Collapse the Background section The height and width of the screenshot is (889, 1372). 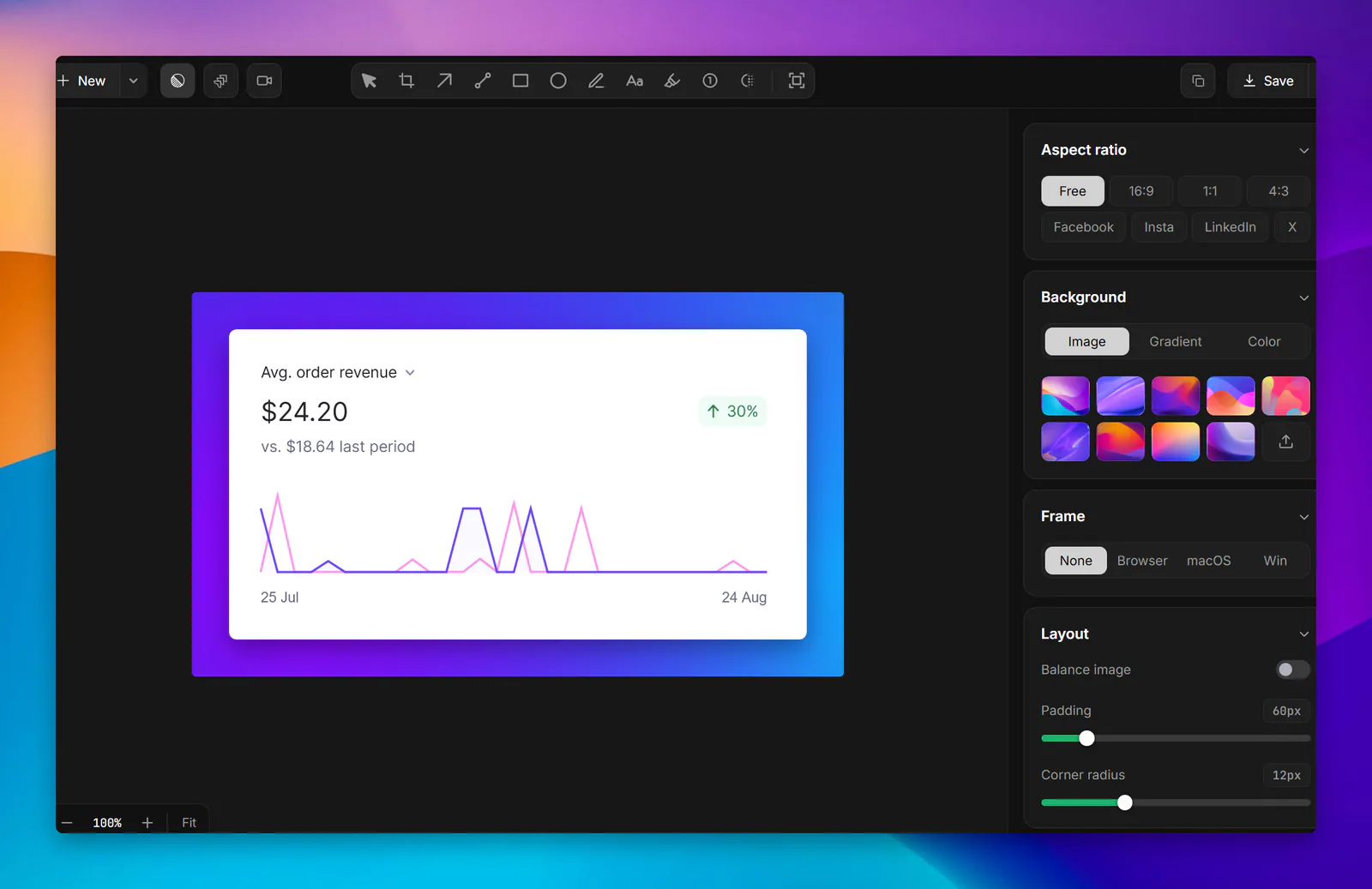tap(1303, 297)
